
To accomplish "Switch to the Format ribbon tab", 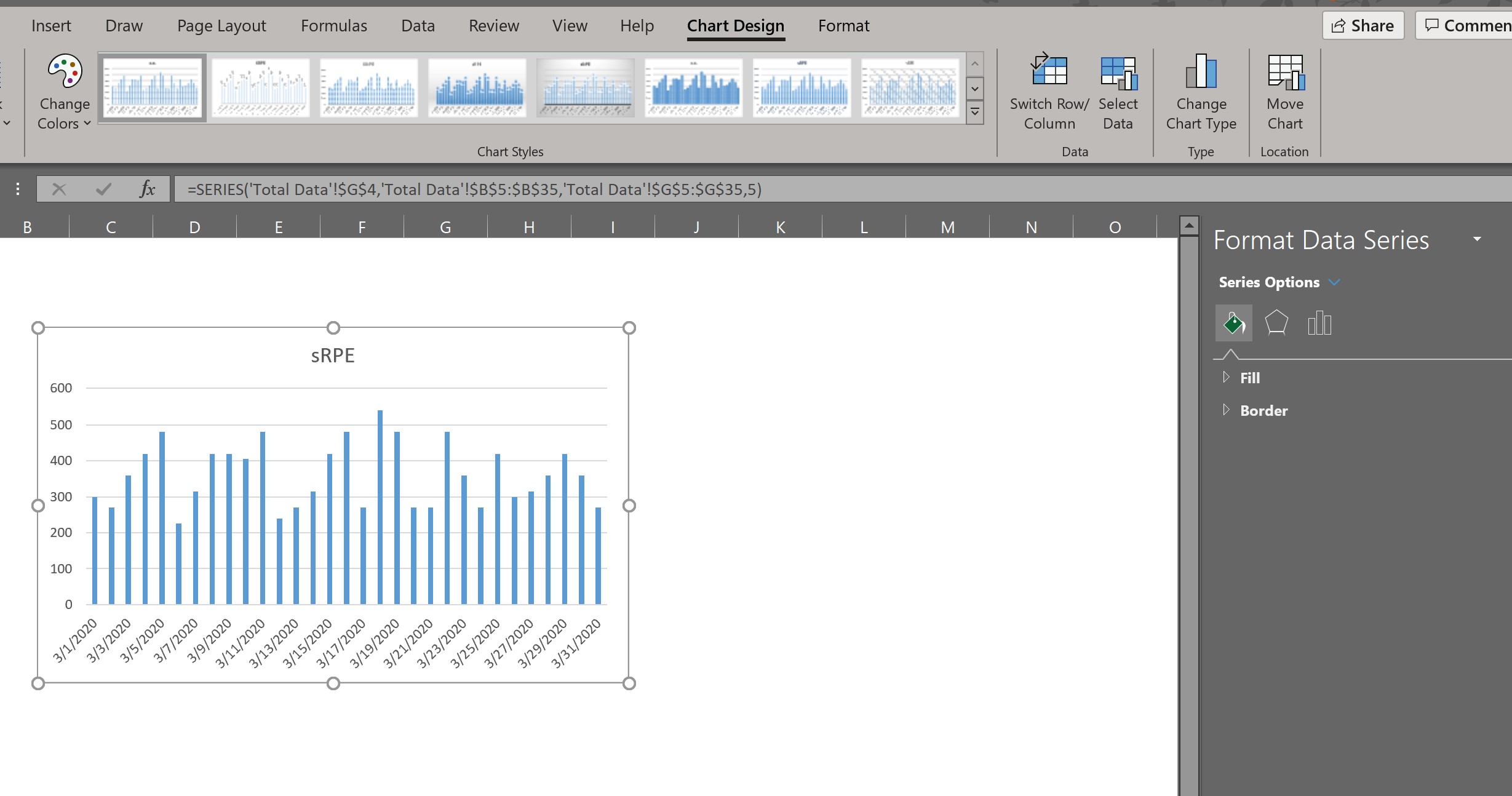I will (843, 26).
